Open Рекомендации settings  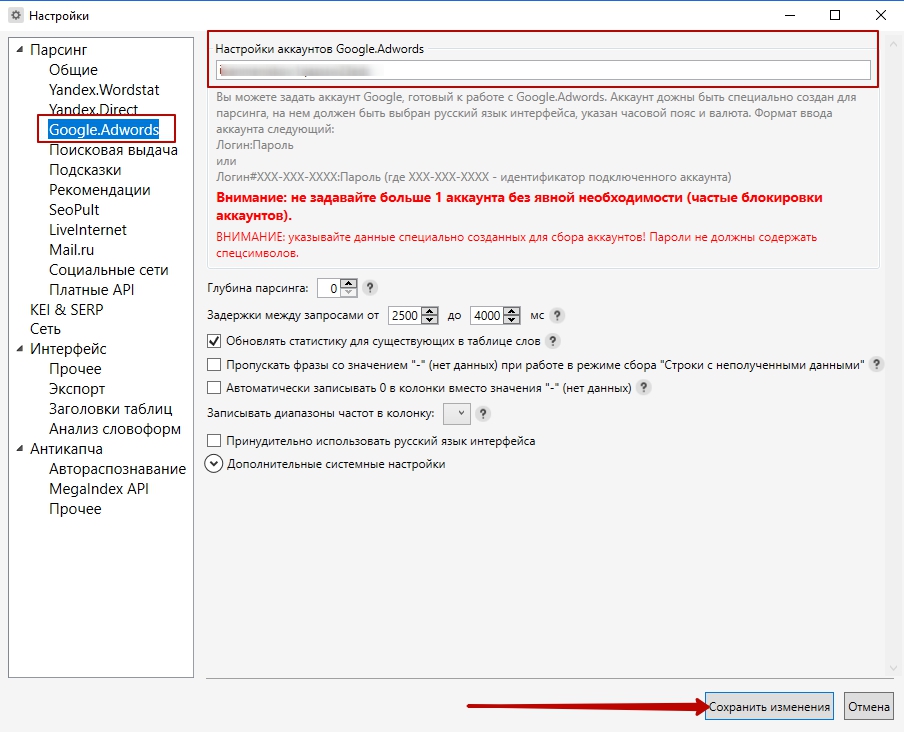(100, 190)
